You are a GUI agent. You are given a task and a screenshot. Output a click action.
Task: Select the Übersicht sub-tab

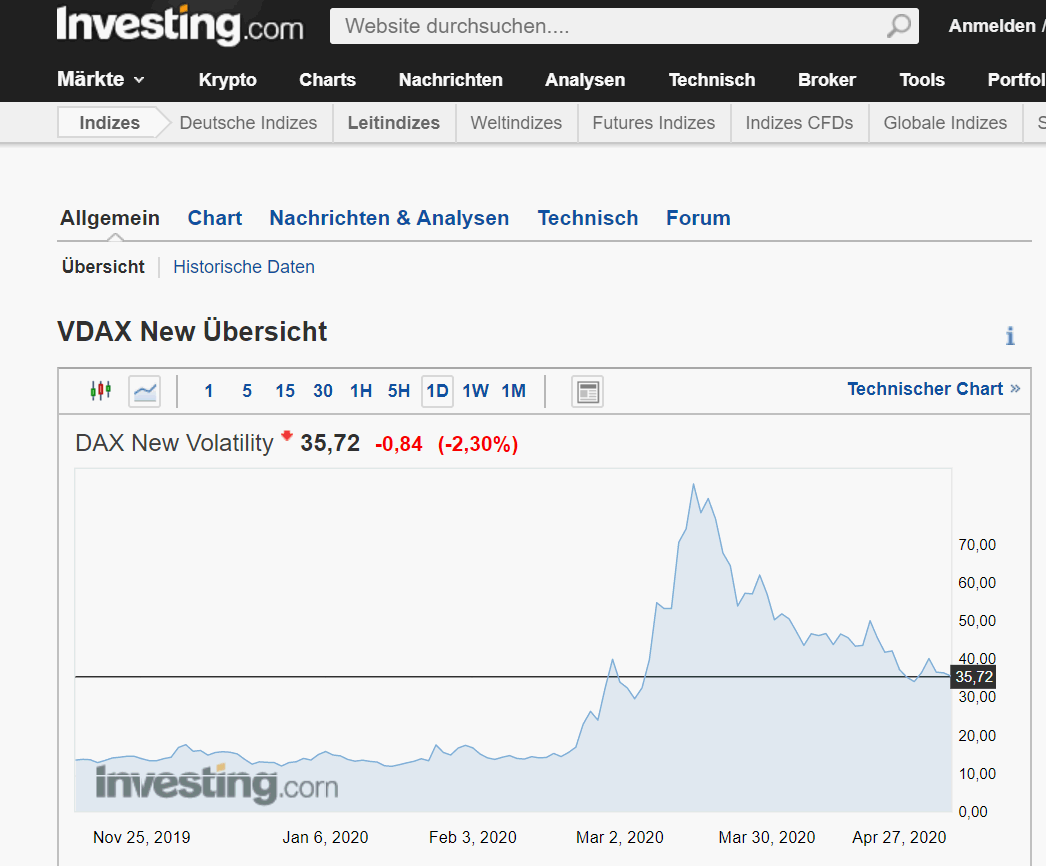pos(103,267)
